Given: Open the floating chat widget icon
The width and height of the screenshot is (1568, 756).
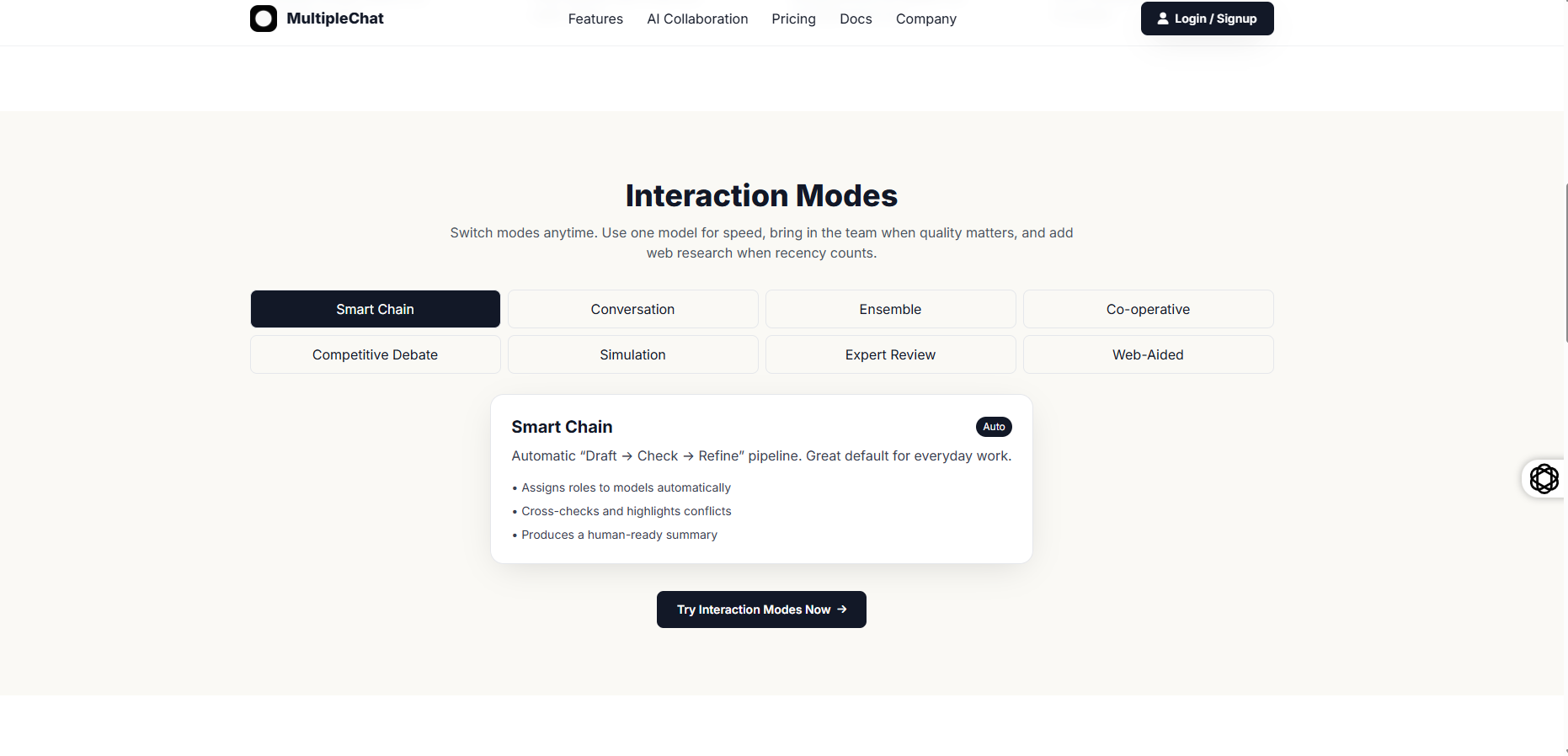Looking at the screenshot, I should (1544, 478).
